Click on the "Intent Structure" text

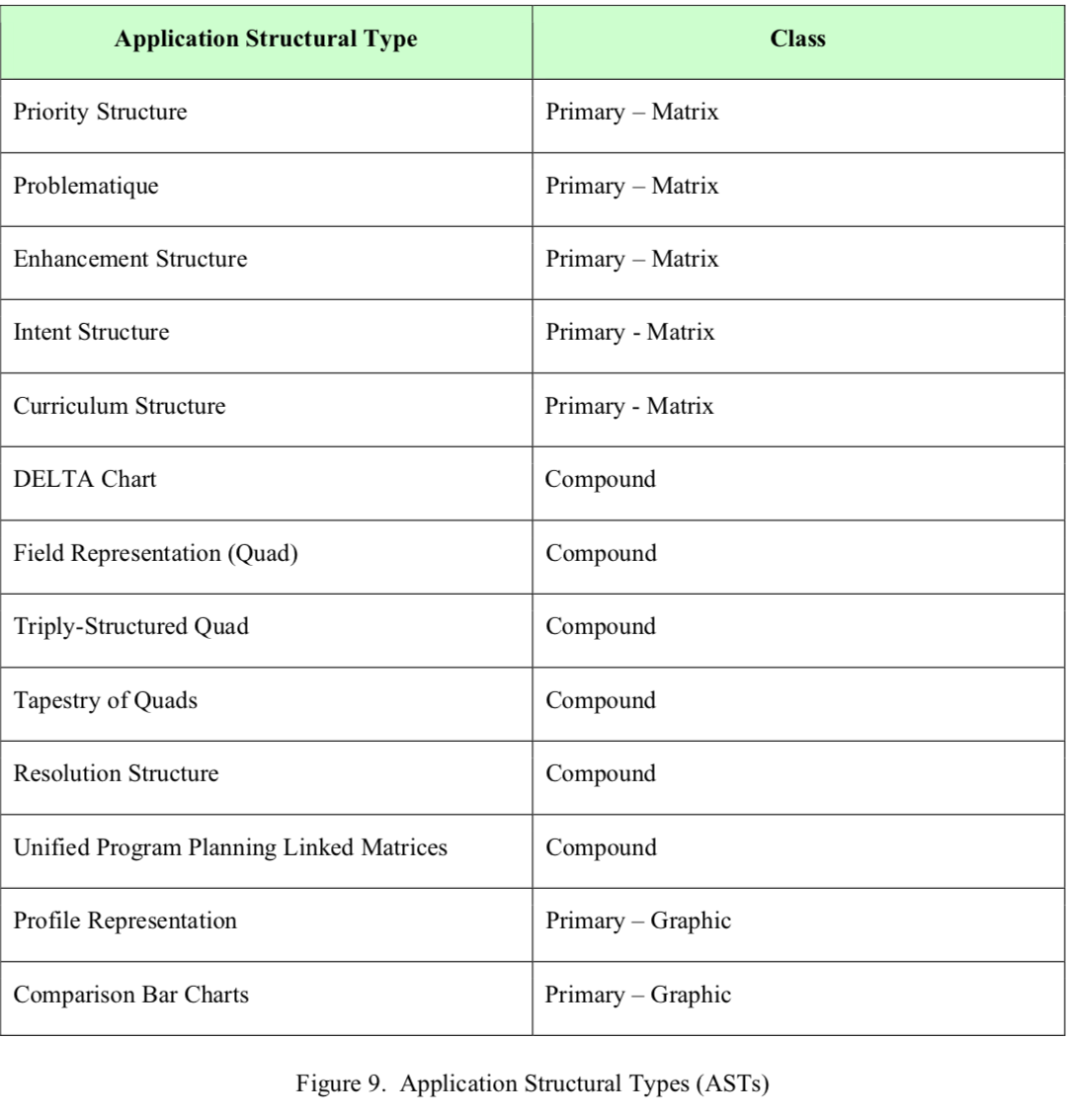pos(91,333)
